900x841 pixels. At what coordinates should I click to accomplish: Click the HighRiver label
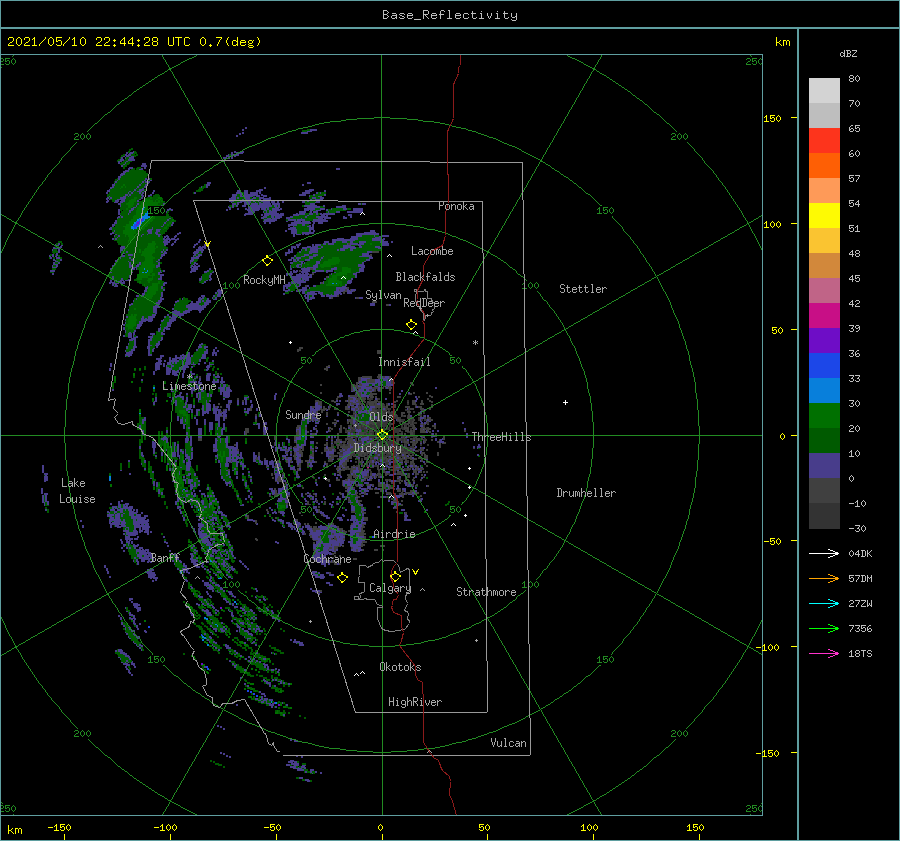pos(415,702)
